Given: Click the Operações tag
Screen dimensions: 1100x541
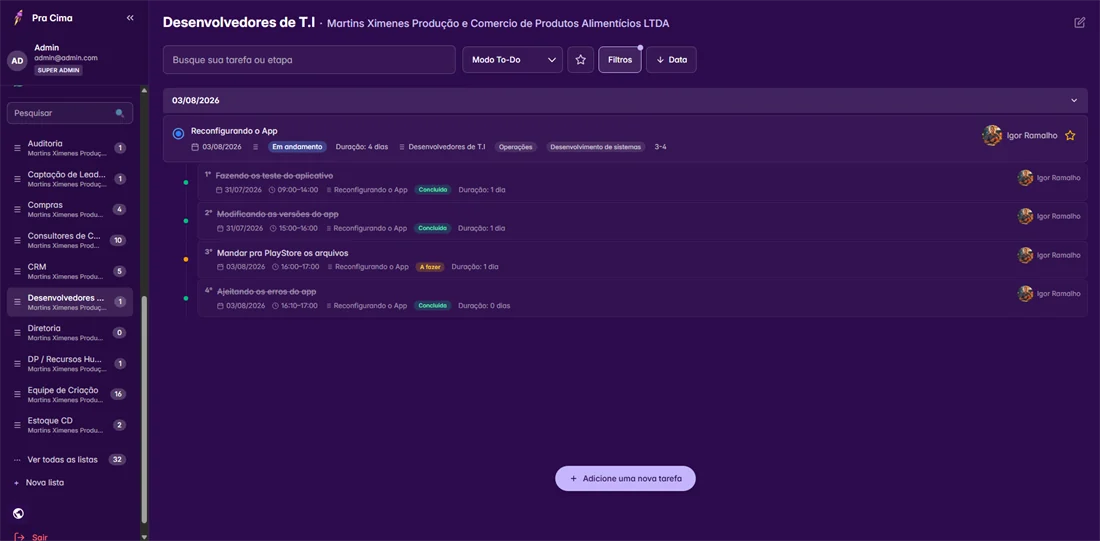Looking at the screenshot, I should [516, 147].
